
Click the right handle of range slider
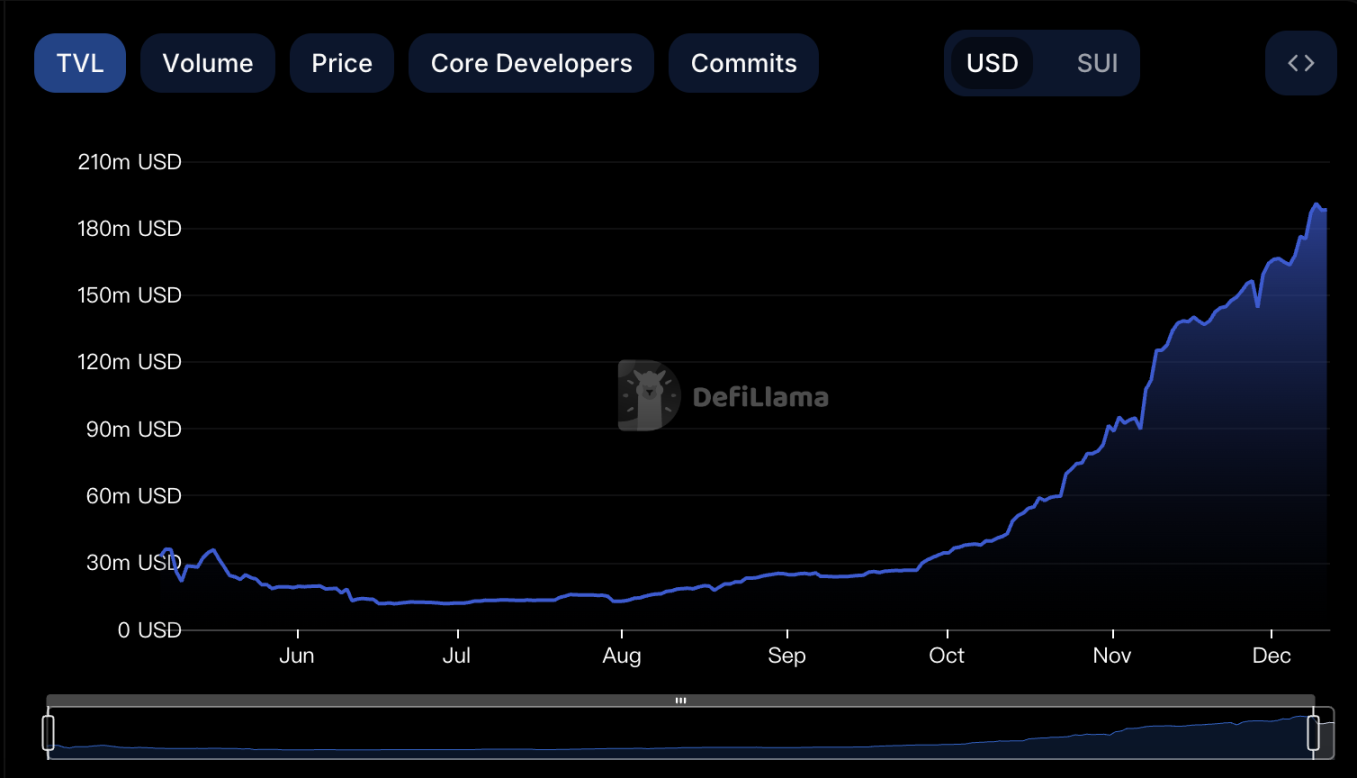(1313, 732)
